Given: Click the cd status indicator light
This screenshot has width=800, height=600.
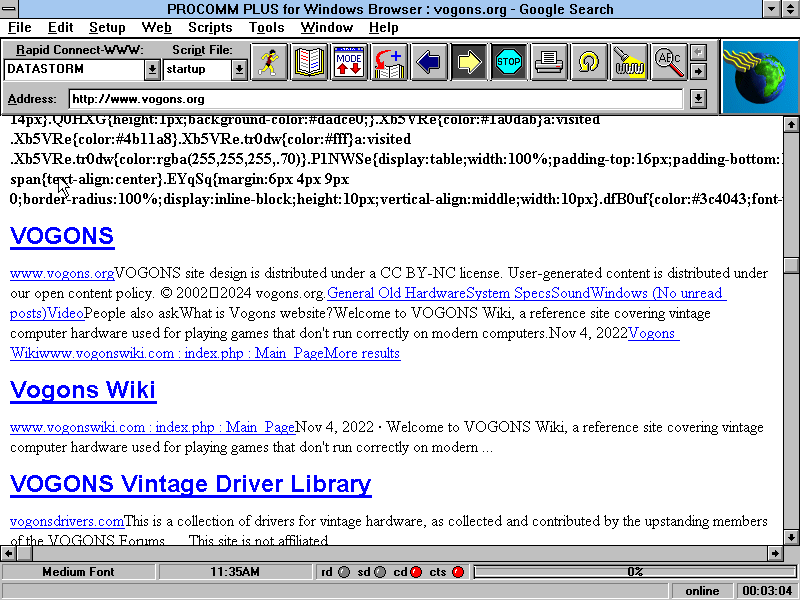Looking at the screenshot, I should (416, 572).
